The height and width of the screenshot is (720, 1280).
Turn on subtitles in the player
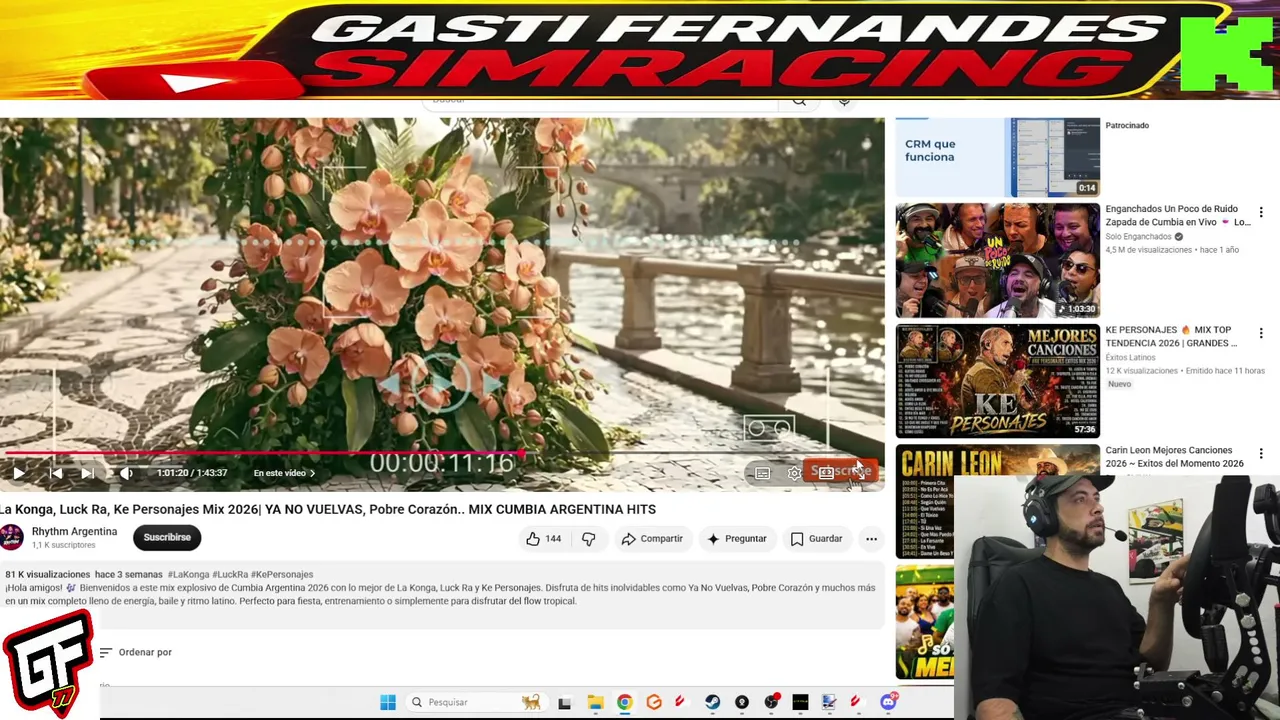pyautogui.click(x=762, y=473)
